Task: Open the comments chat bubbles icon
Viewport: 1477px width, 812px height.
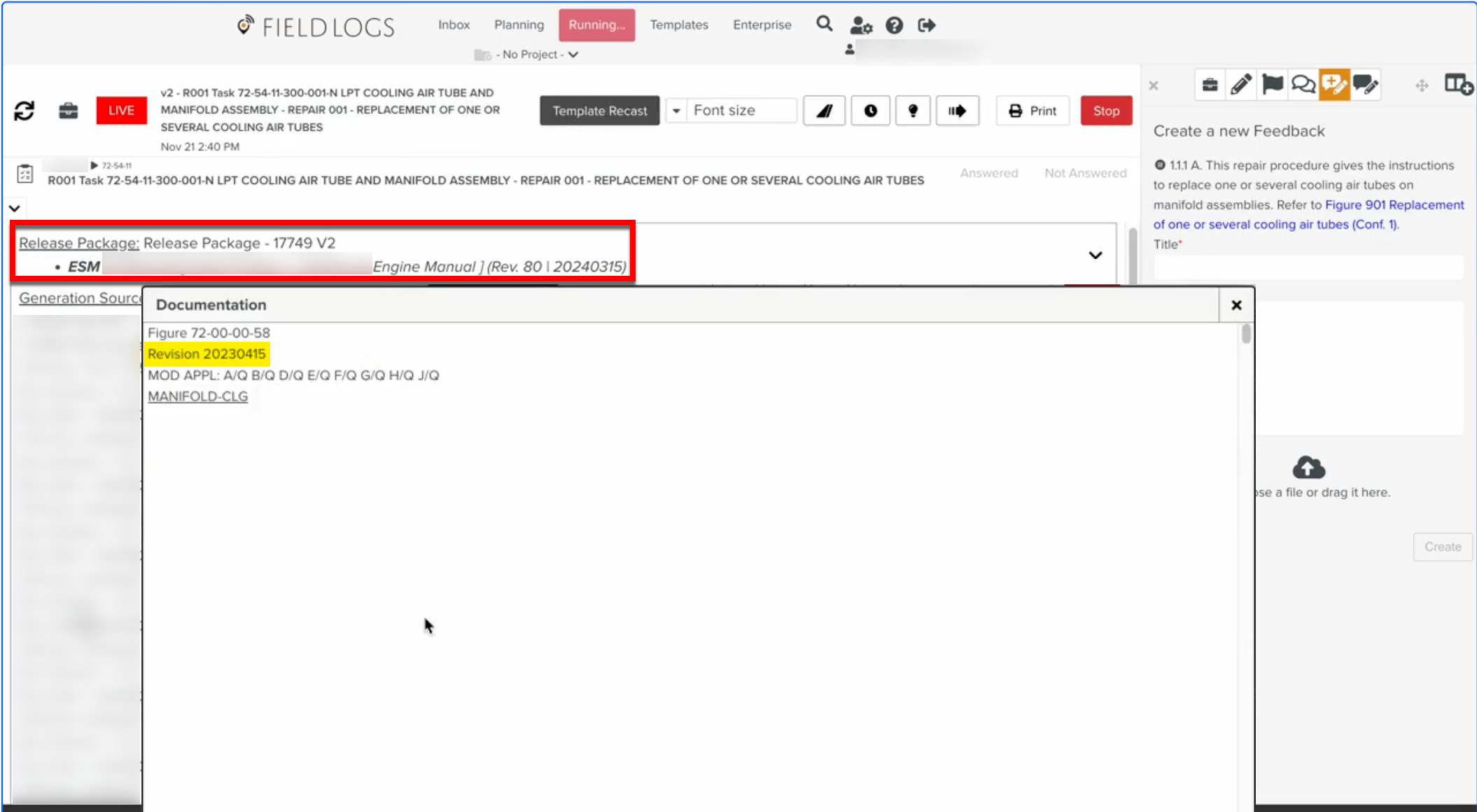Action: [x=1303, y=85]
